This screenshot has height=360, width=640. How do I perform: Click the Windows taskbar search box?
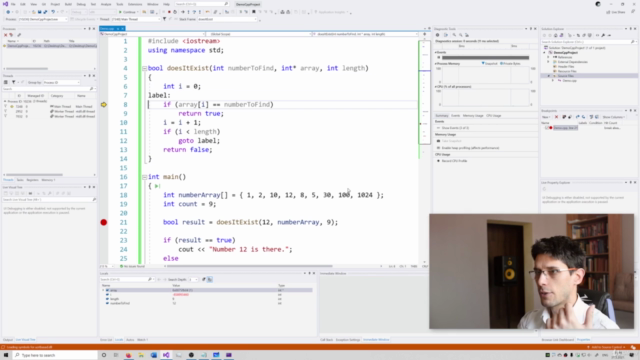pos(55,355)
